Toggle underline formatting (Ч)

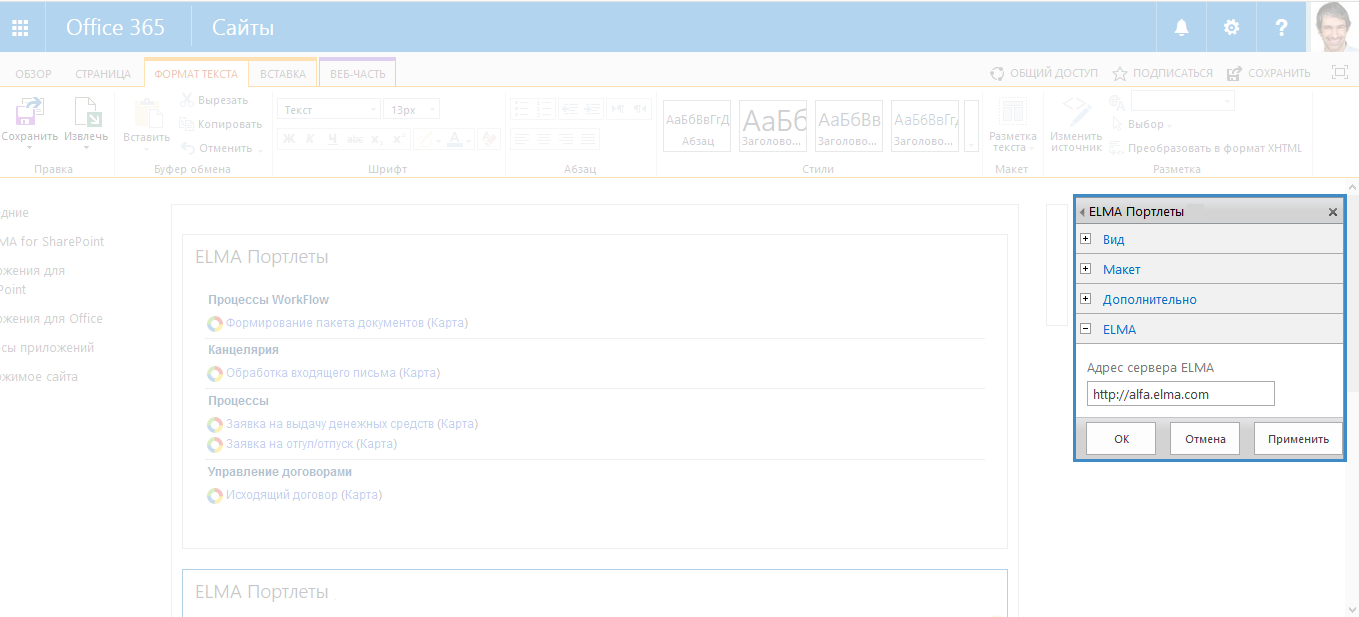(x=332, y=139)
